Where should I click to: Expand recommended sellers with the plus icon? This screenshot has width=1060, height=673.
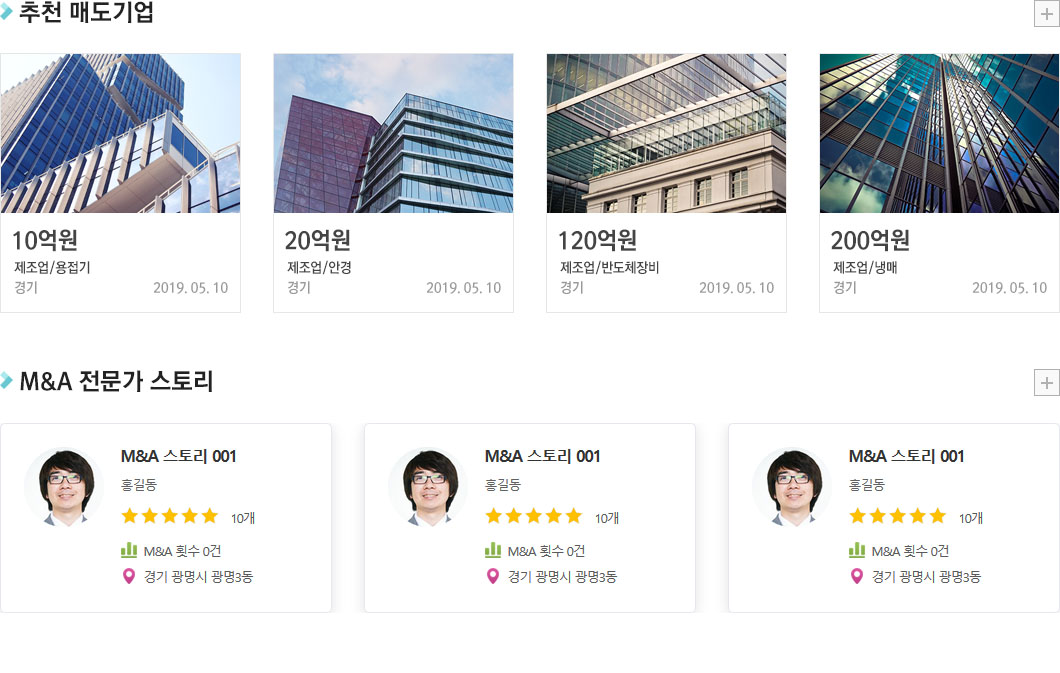pos(1046,14)
